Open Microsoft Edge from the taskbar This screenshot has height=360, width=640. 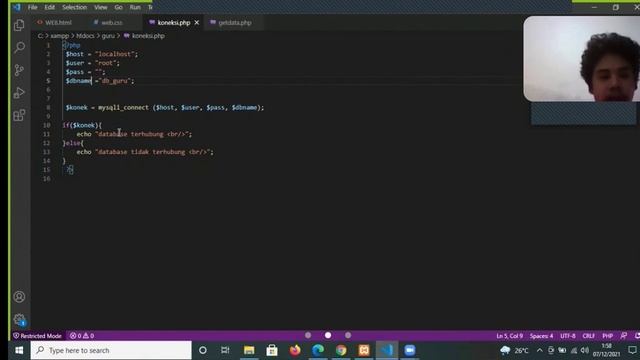pos(318,350)
